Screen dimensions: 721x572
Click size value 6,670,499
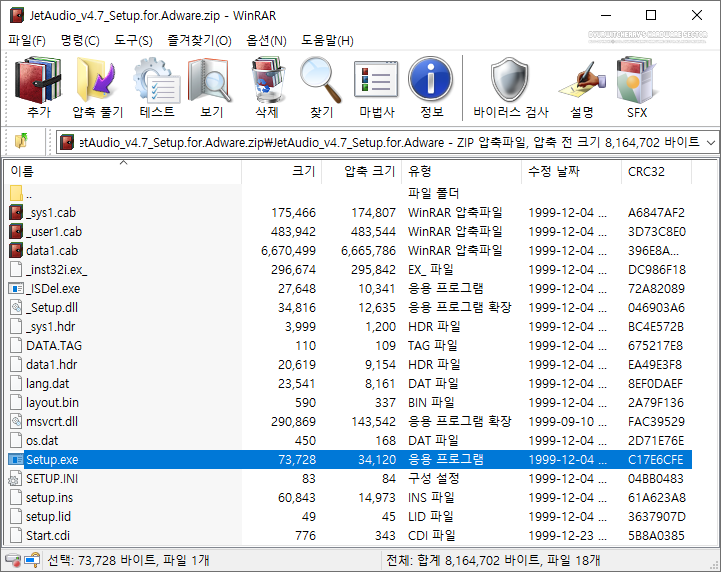(x=288, y=251)
